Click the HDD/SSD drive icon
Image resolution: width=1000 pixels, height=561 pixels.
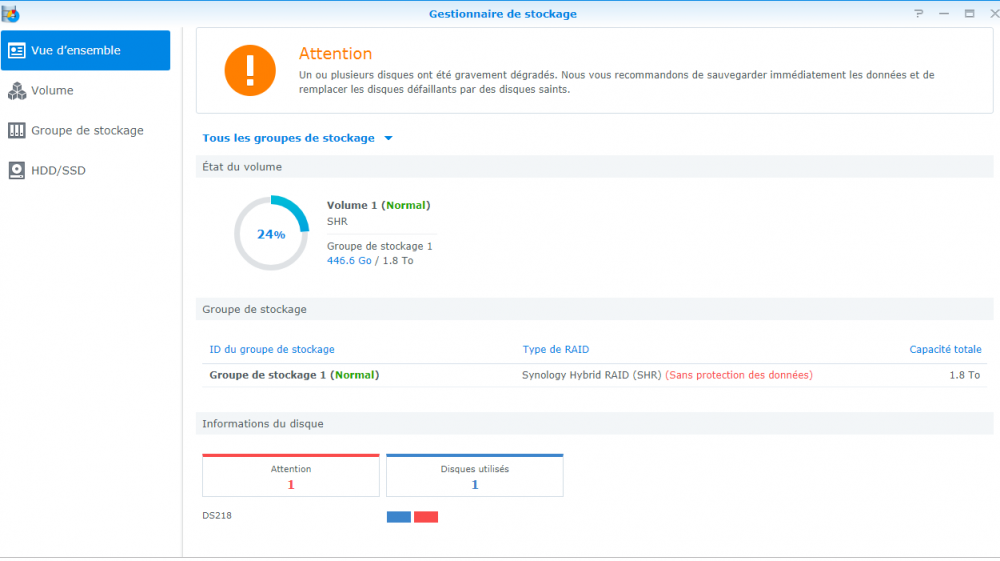pyautogui.click(x=17, y=171)
